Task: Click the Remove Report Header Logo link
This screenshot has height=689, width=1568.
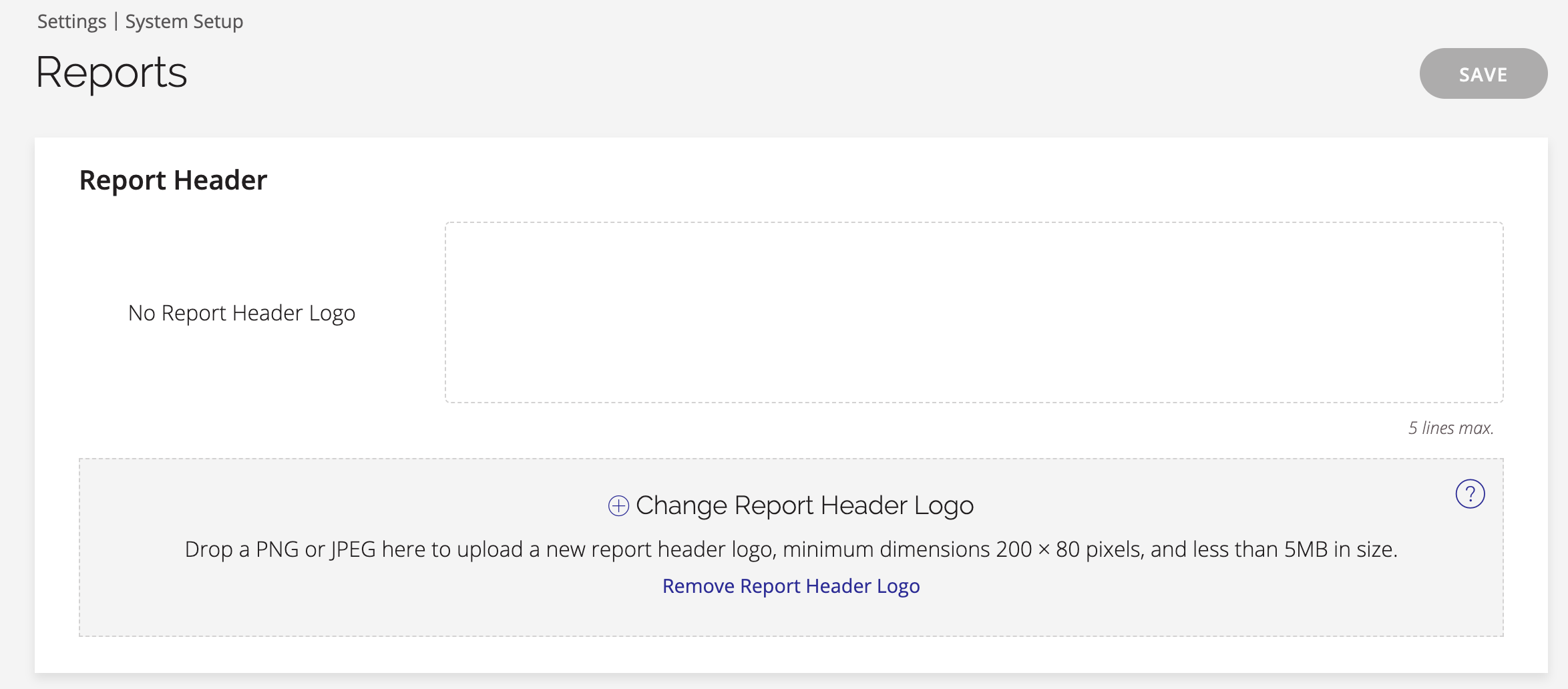Action: (x=791, y=586)
